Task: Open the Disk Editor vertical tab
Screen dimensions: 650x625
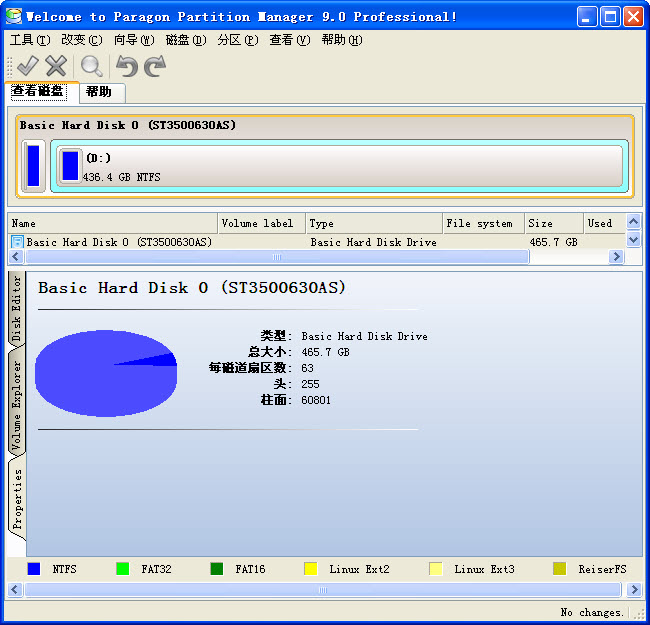Action: [16, 309]
